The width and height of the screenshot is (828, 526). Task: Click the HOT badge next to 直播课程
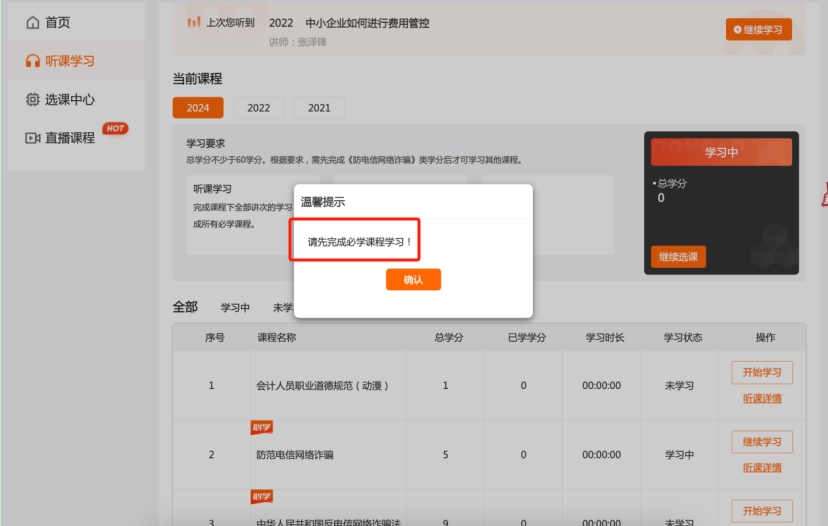point(115,128)
